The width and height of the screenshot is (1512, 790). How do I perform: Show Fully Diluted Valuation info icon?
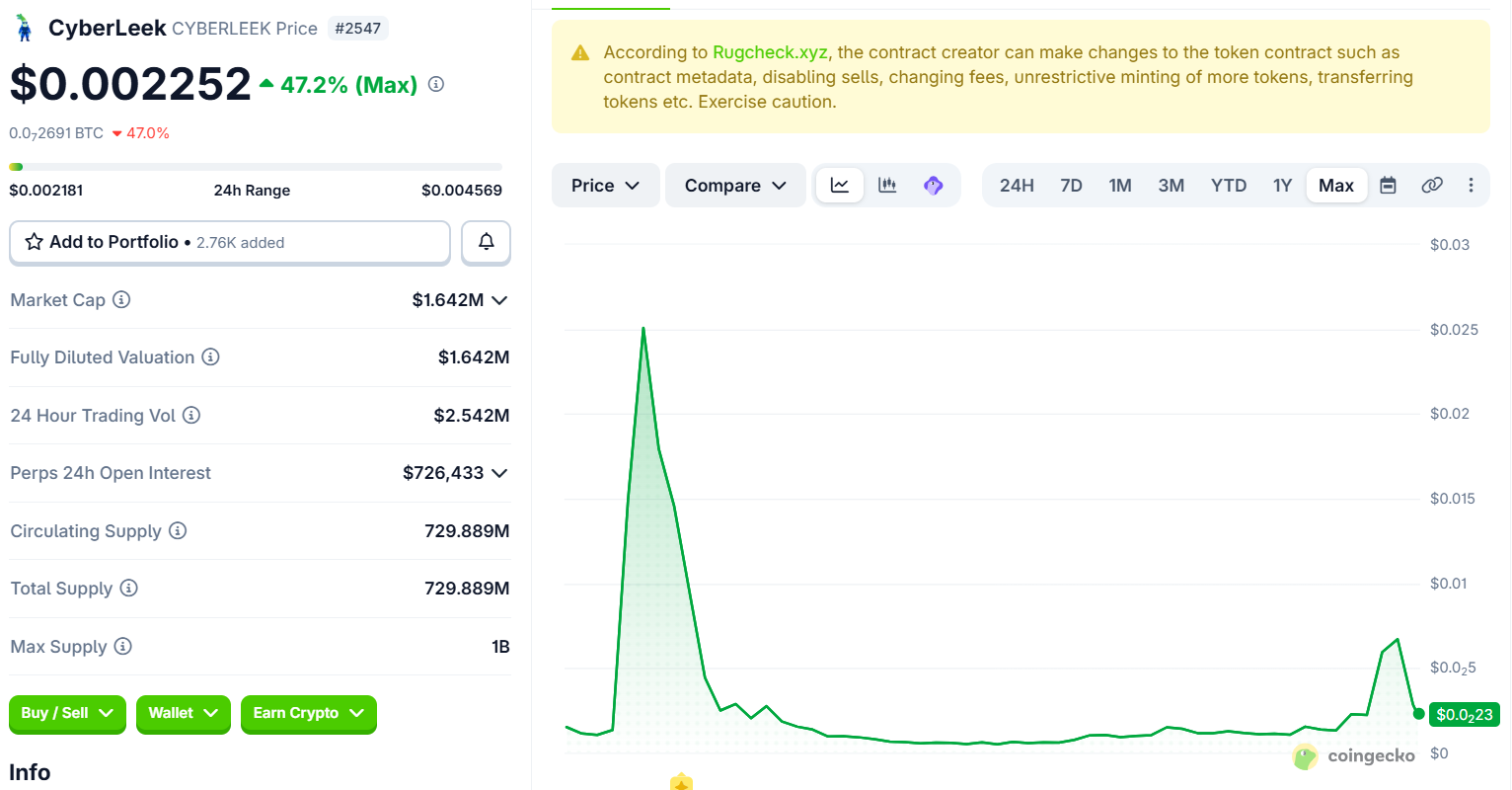click(x=210, y=356)
